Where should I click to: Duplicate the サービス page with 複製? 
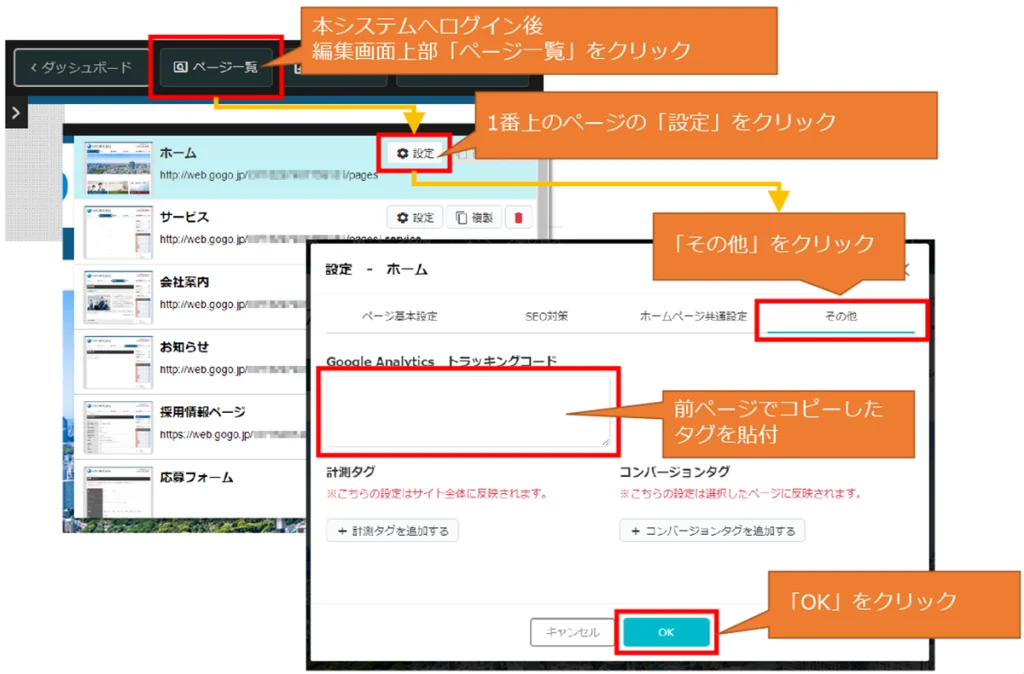pyautogui.click(x=474, y=218)
